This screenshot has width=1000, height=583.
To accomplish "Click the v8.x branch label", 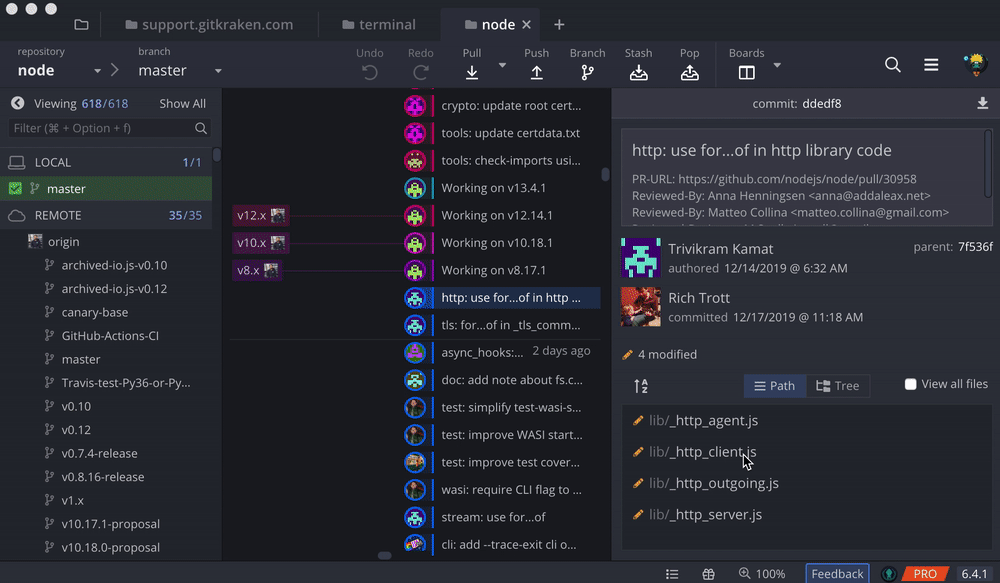I will (x=256, y=270).
